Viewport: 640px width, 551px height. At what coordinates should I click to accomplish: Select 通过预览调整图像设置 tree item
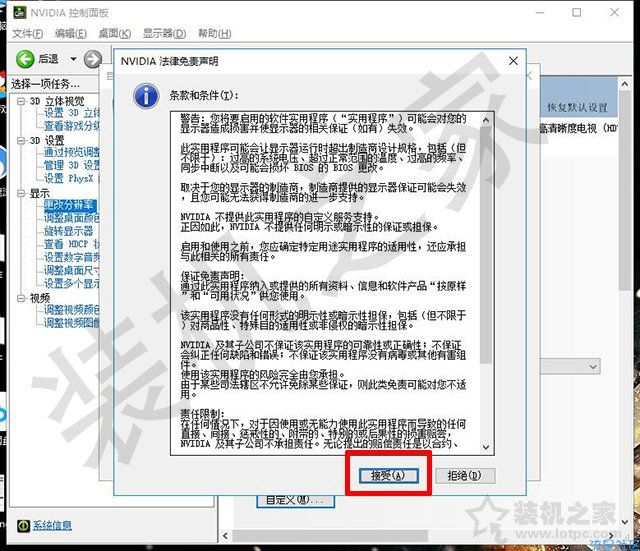point(71,152)
